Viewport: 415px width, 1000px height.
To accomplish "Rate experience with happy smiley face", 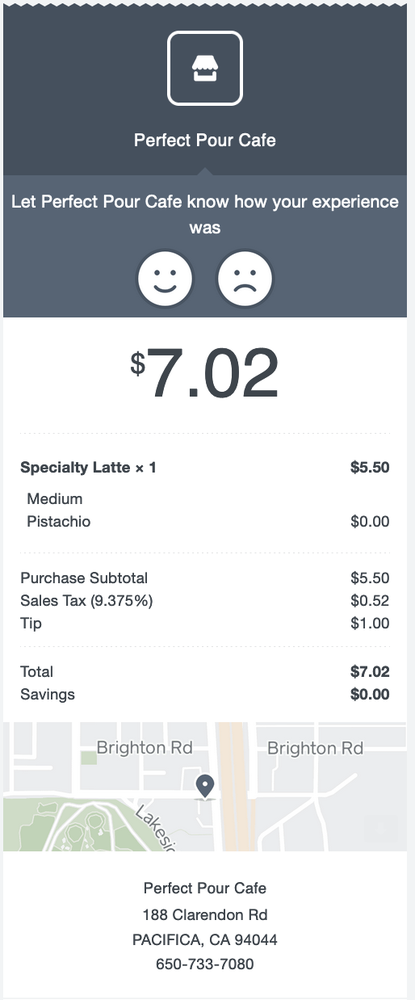I will point(165,279).
